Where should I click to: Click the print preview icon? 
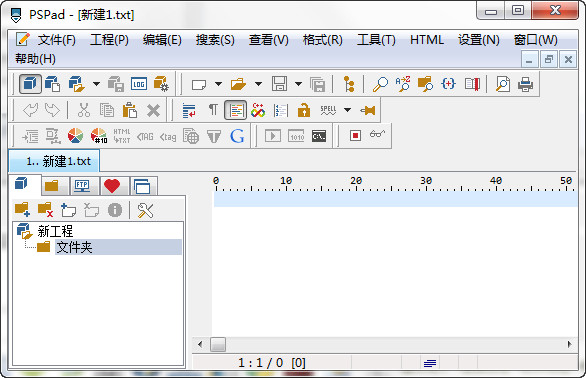[x=503, y=84]
